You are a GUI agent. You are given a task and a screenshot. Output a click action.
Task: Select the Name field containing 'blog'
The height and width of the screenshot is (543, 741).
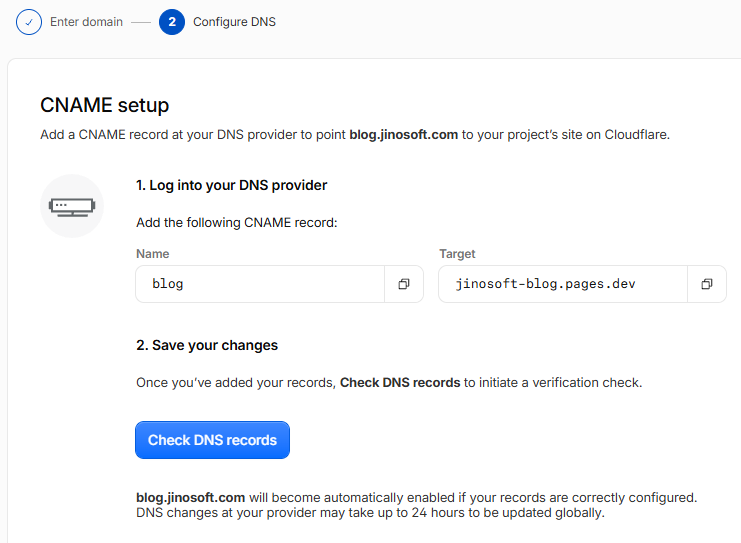tap(260, 284)
